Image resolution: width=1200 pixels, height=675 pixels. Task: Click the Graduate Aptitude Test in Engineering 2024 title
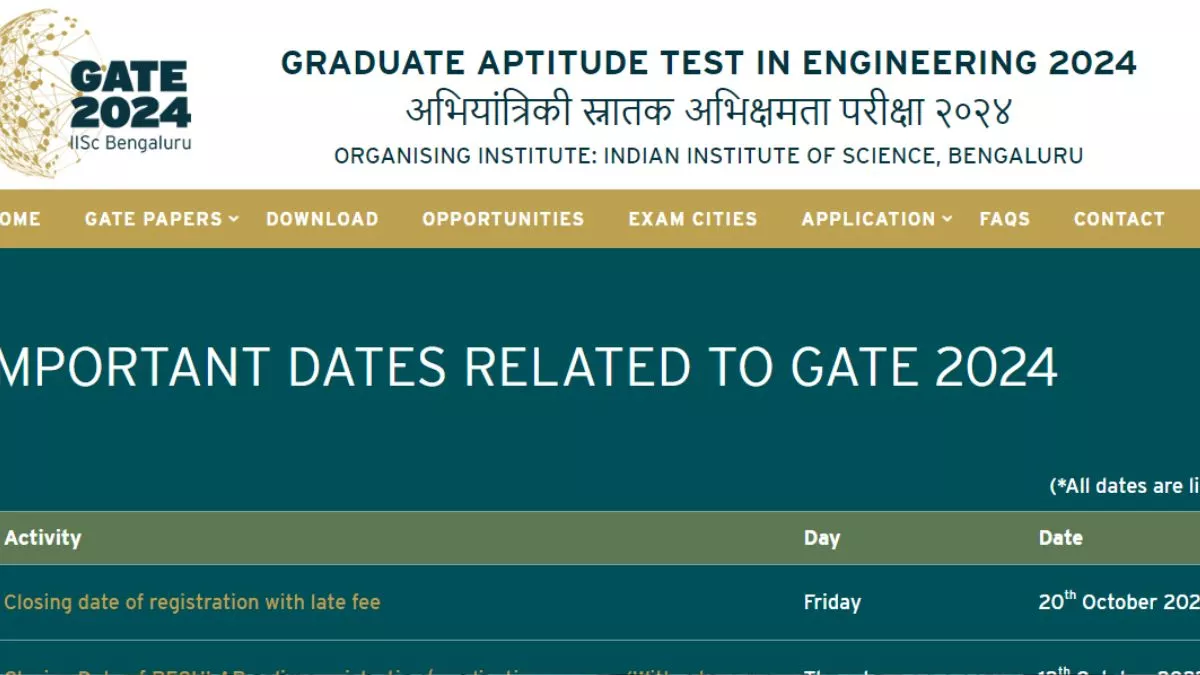[x=708, y=63]
